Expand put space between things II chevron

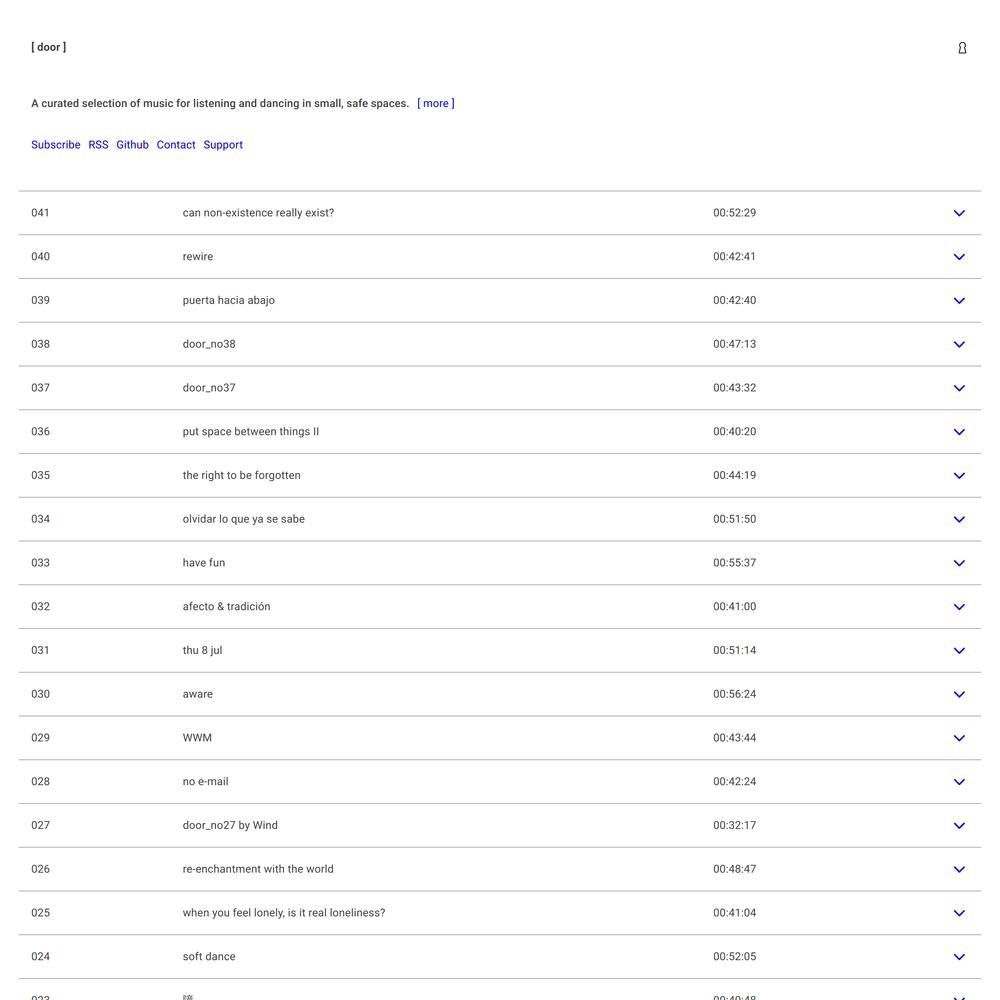click(959, 432)
